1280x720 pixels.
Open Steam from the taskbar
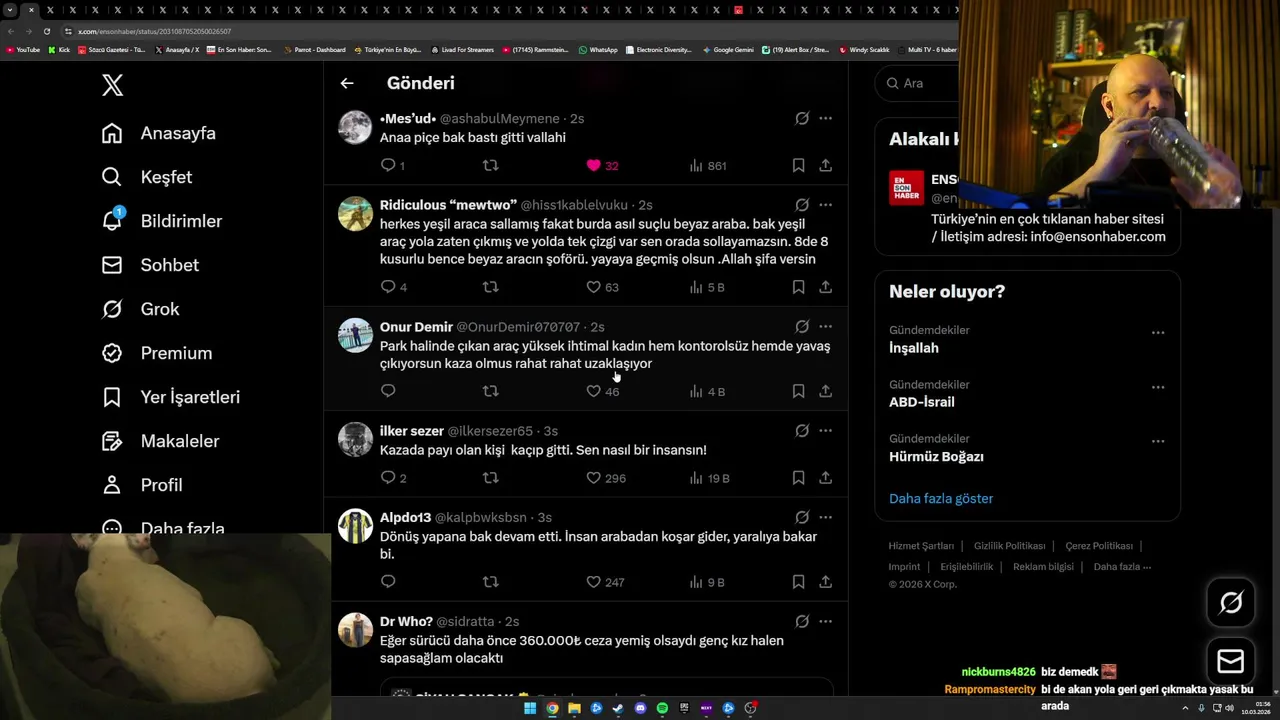point(618,708)
